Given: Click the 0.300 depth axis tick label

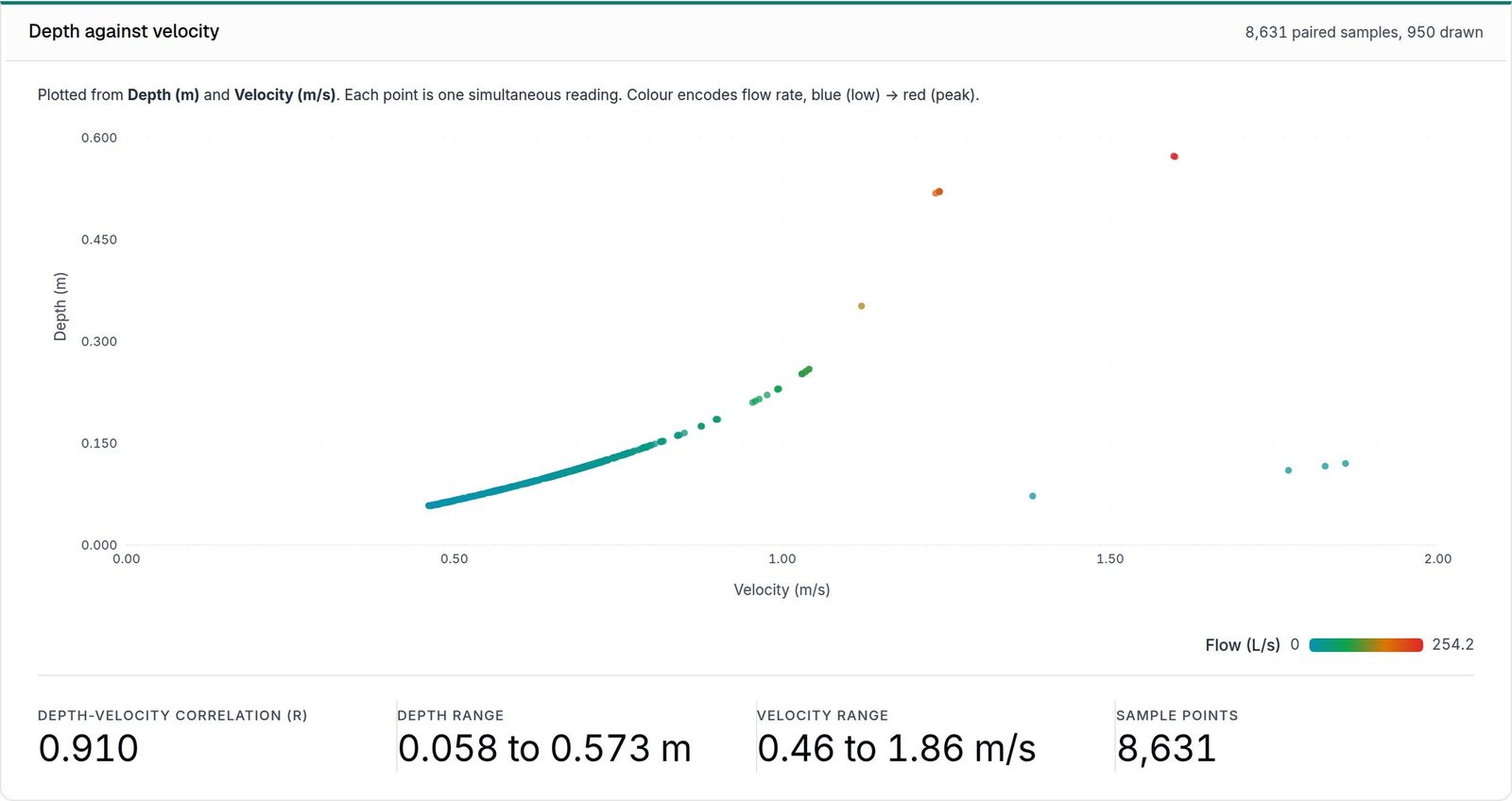Looking at the screenshot, I should (99, 342).
